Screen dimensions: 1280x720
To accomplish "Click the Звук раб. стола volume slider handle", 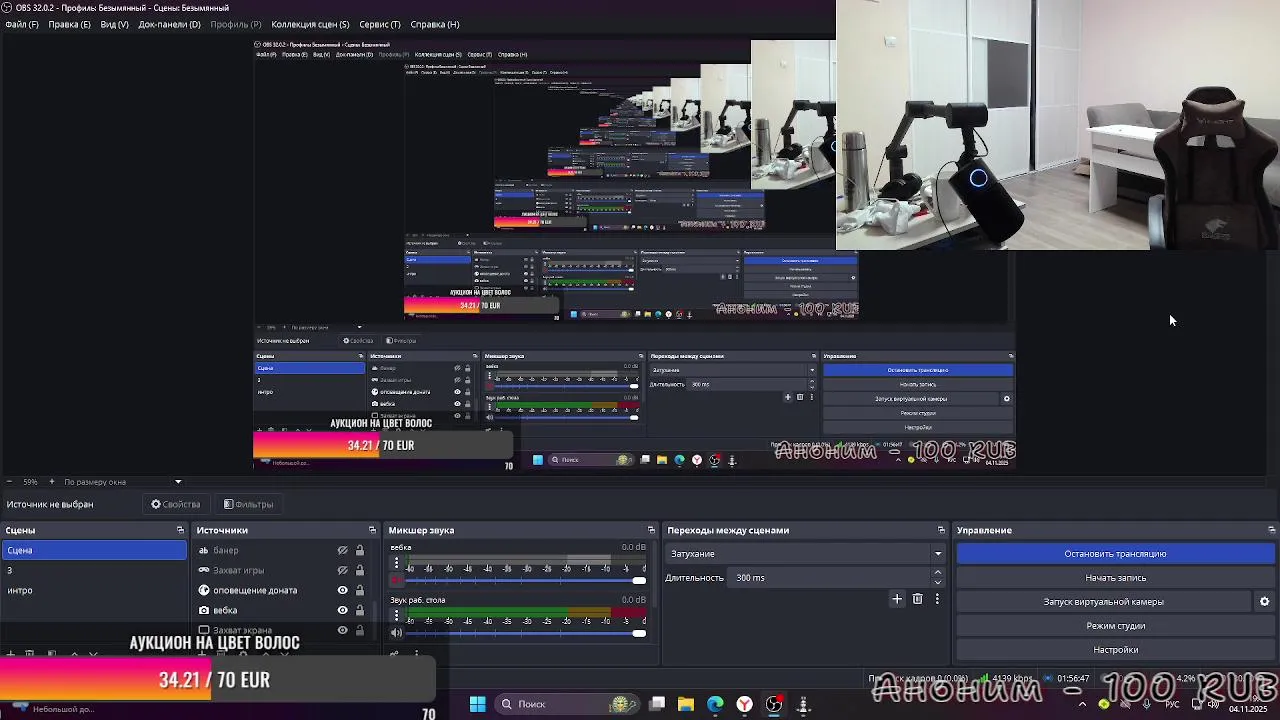I will click(639, 633).
